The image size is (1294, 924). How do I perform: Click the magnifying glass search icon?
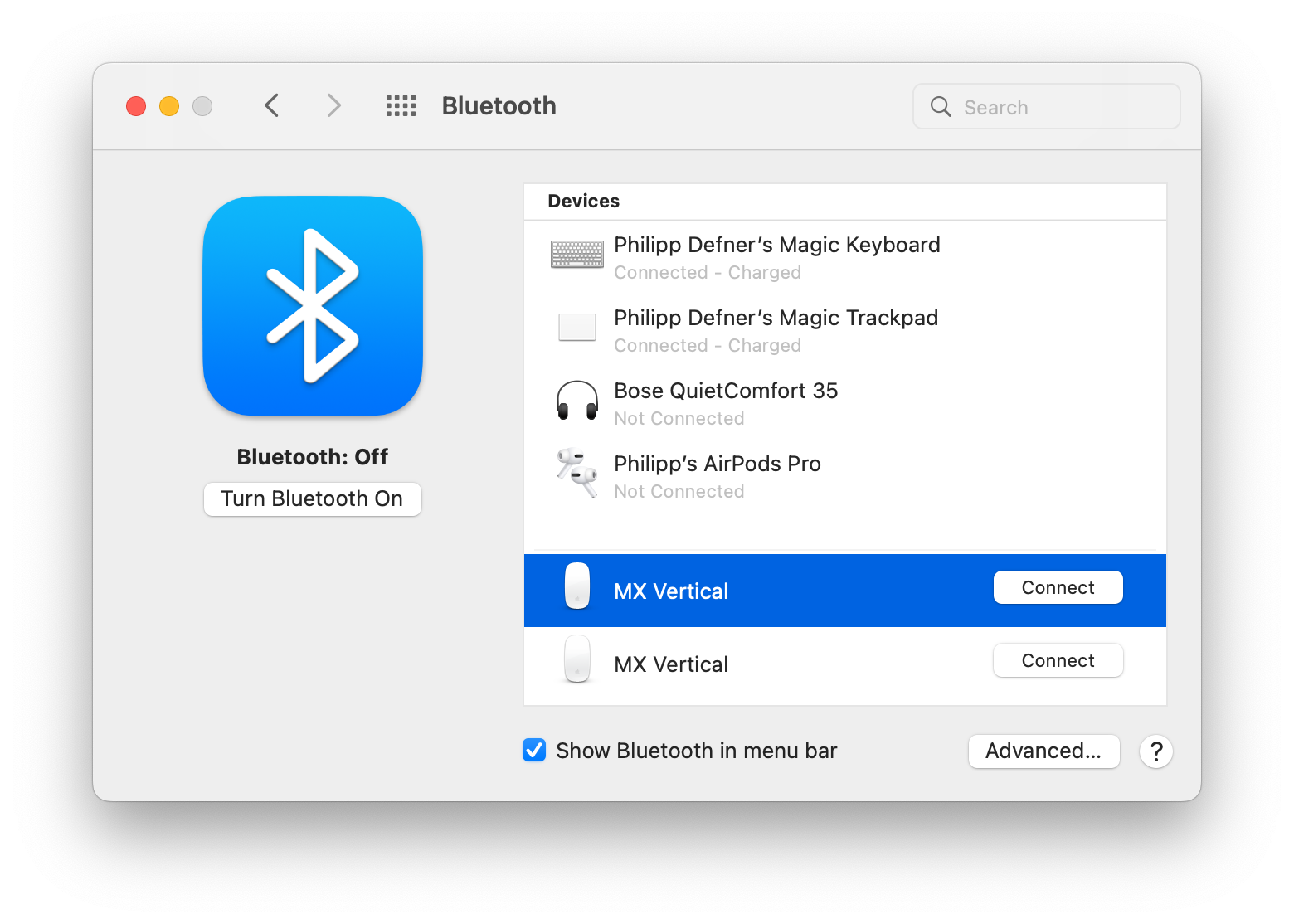(941, 107)
